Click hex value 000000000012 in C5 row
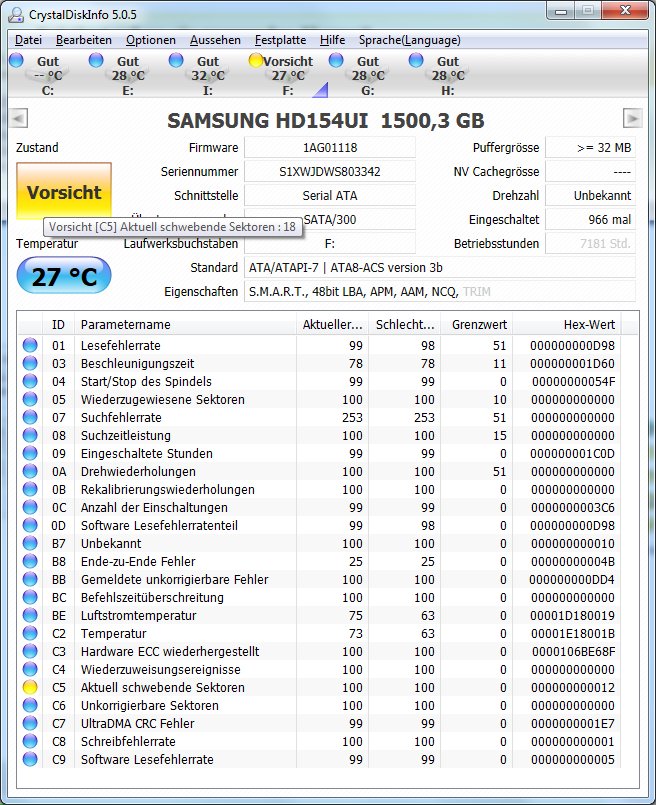Image resolution: width=656 pixels, height=805 pixels. (x=572, y=687)
